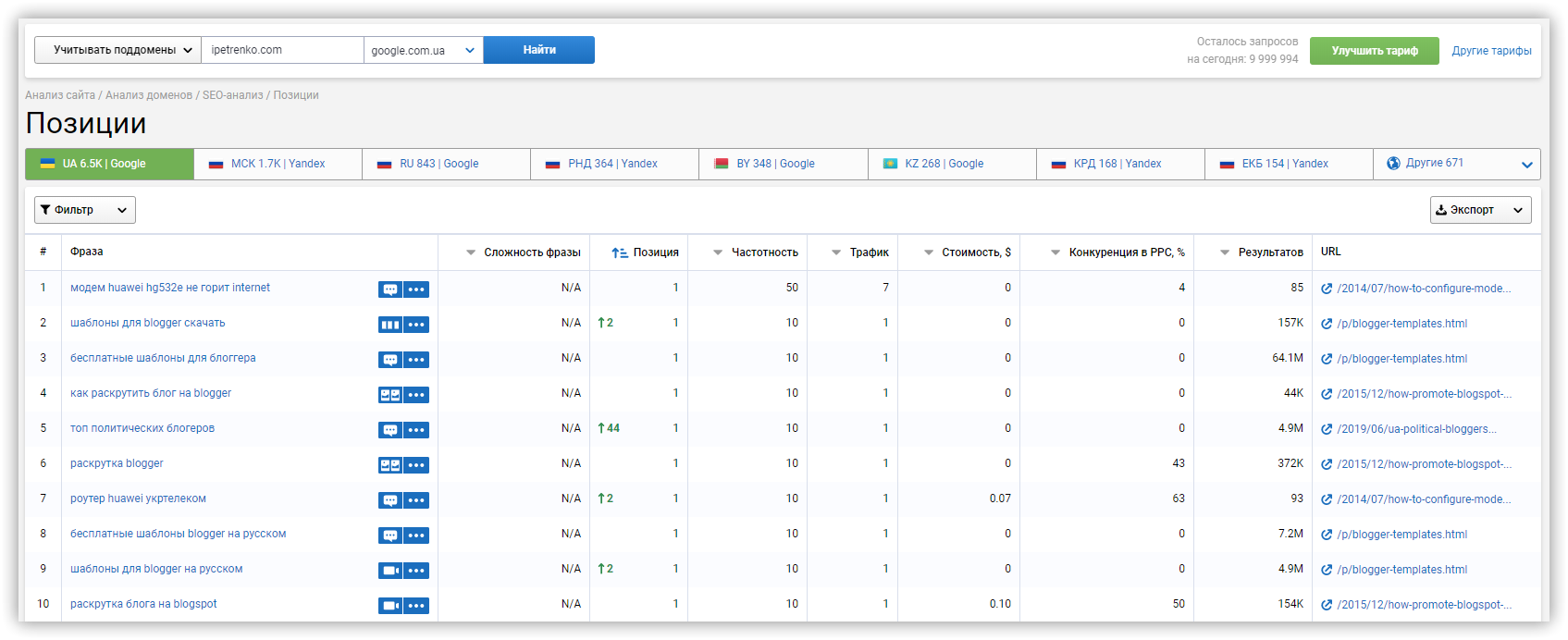Open external link icon for row 10 URL

(1327, 605)
